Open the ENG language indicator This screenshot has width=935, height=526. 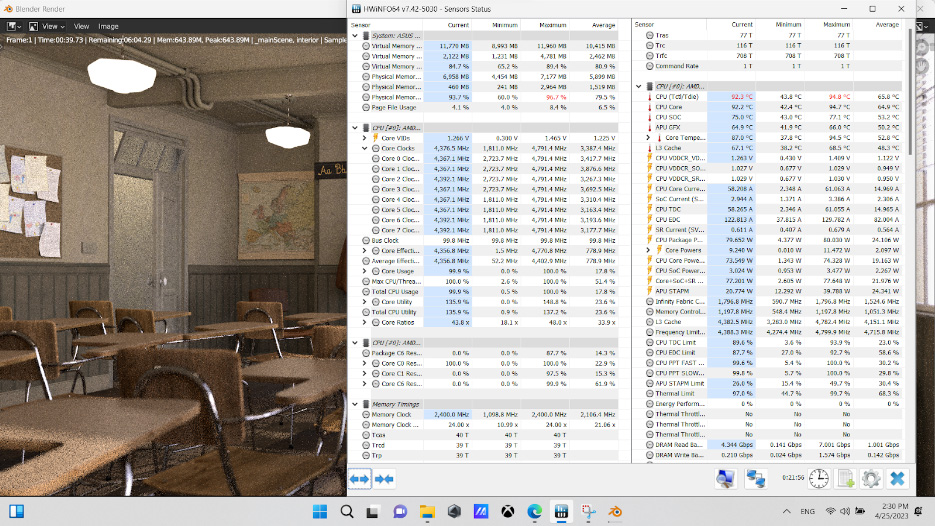(x=807, y=511)
